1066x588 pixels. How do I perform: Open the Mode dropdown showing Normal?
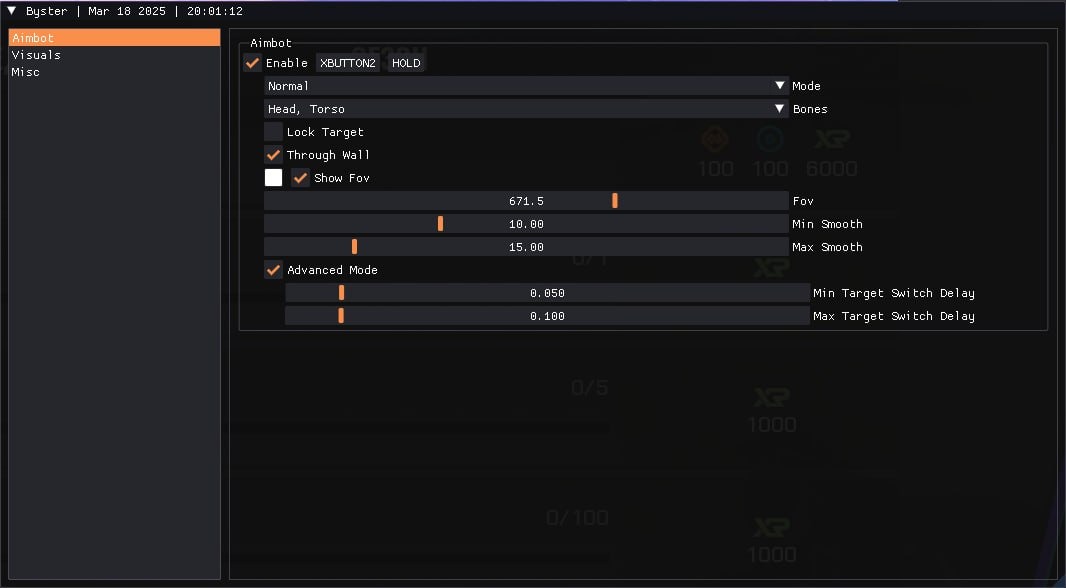point(526,86)
